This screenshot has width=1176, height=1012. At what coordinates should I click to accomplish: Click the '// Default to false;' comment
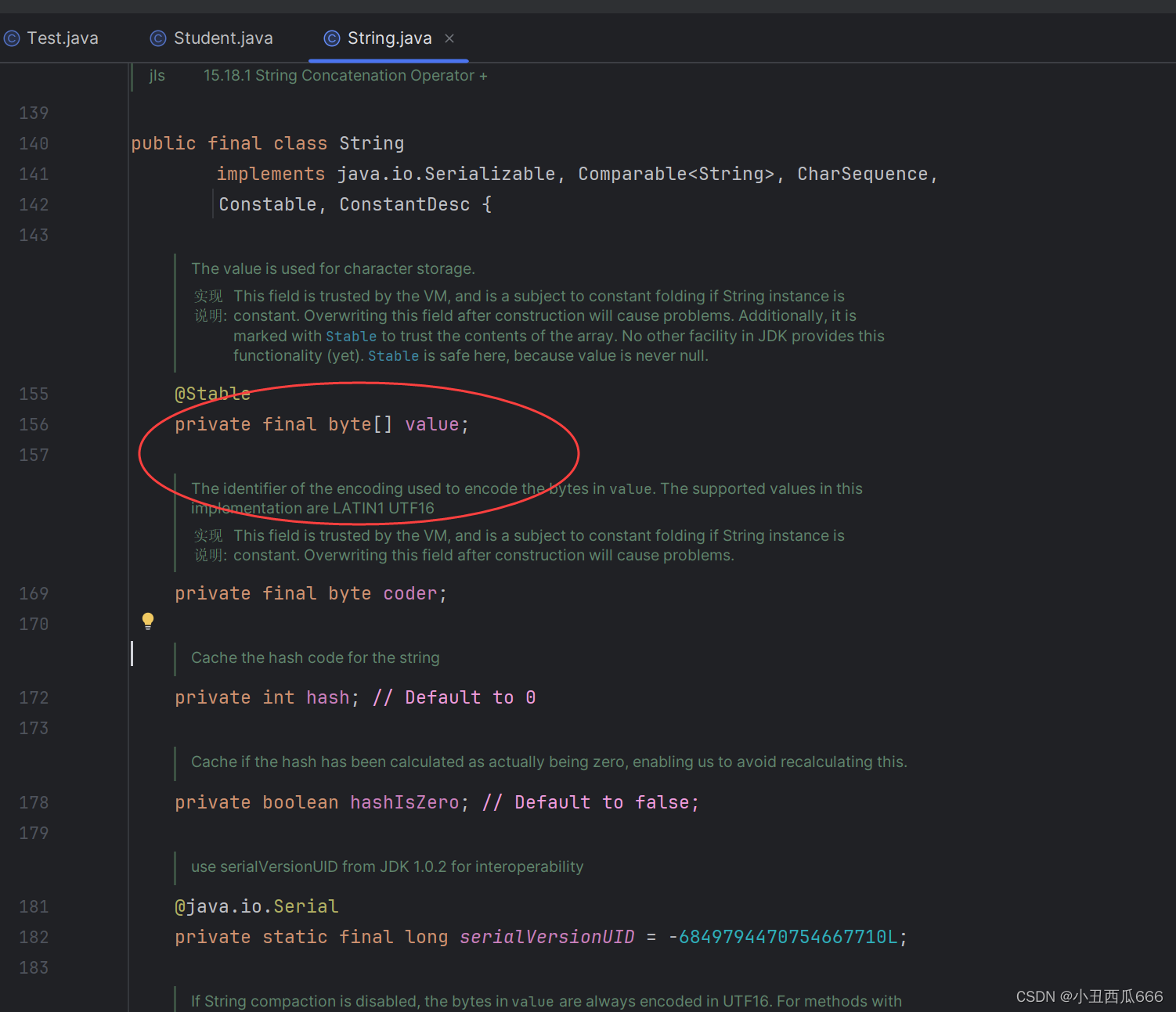point(591,802)
